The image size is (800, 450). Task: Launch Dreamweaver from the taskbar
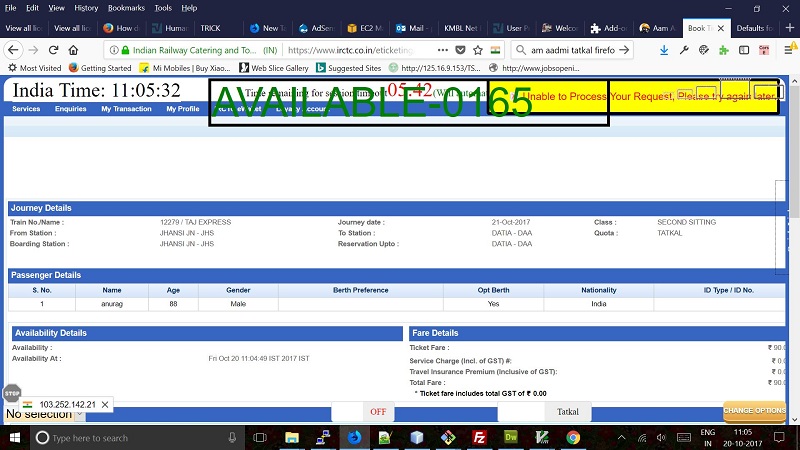[x=510, y=437]
